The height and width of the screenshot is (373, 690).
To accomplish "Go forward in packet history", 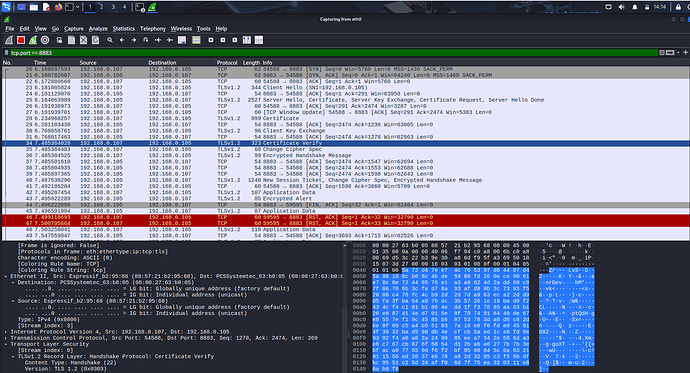I will [x=134, y=40].
